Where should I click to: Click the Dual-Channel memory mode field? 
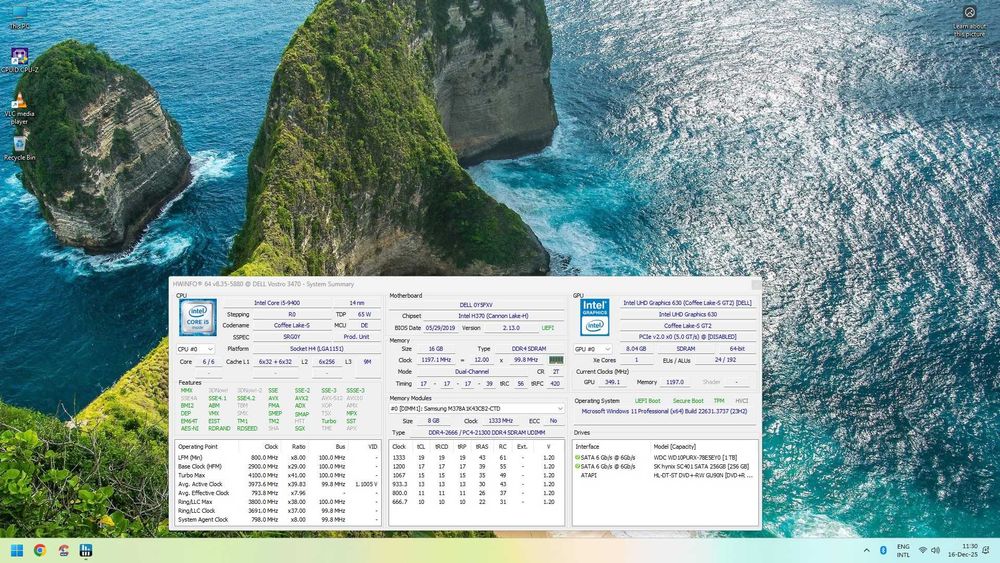472,372
